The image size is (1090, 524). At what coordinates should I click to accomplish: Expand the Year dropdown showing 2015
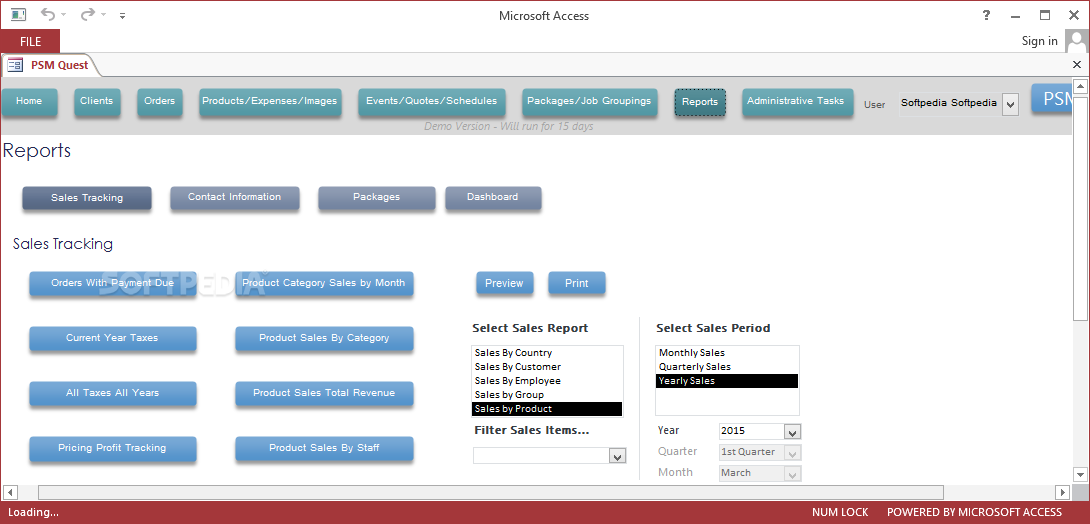(792, 432)
